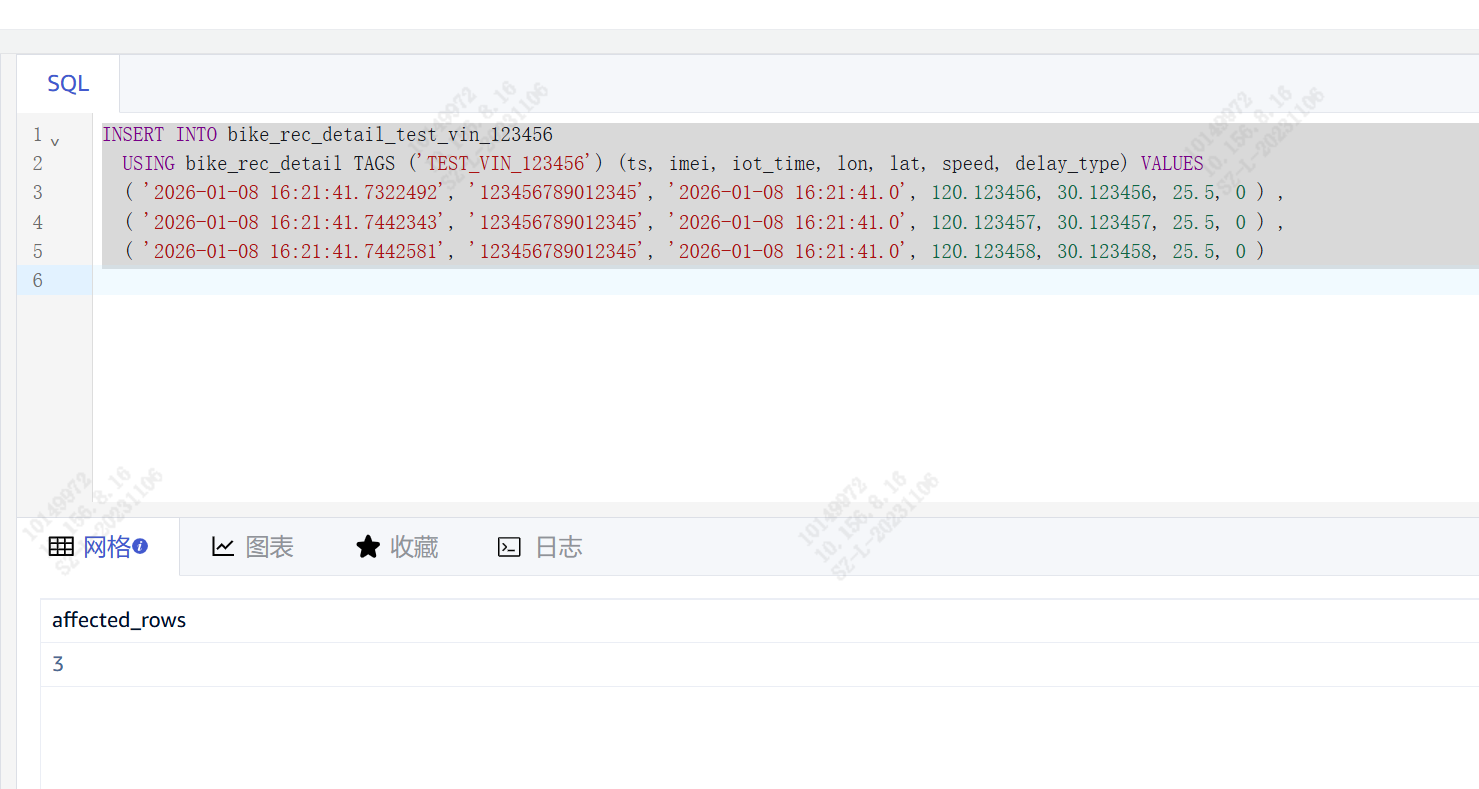This screenshot has height=789, width=1479.
Task: Click the info icon beside 网格
Action: click(x=140, y=546)
